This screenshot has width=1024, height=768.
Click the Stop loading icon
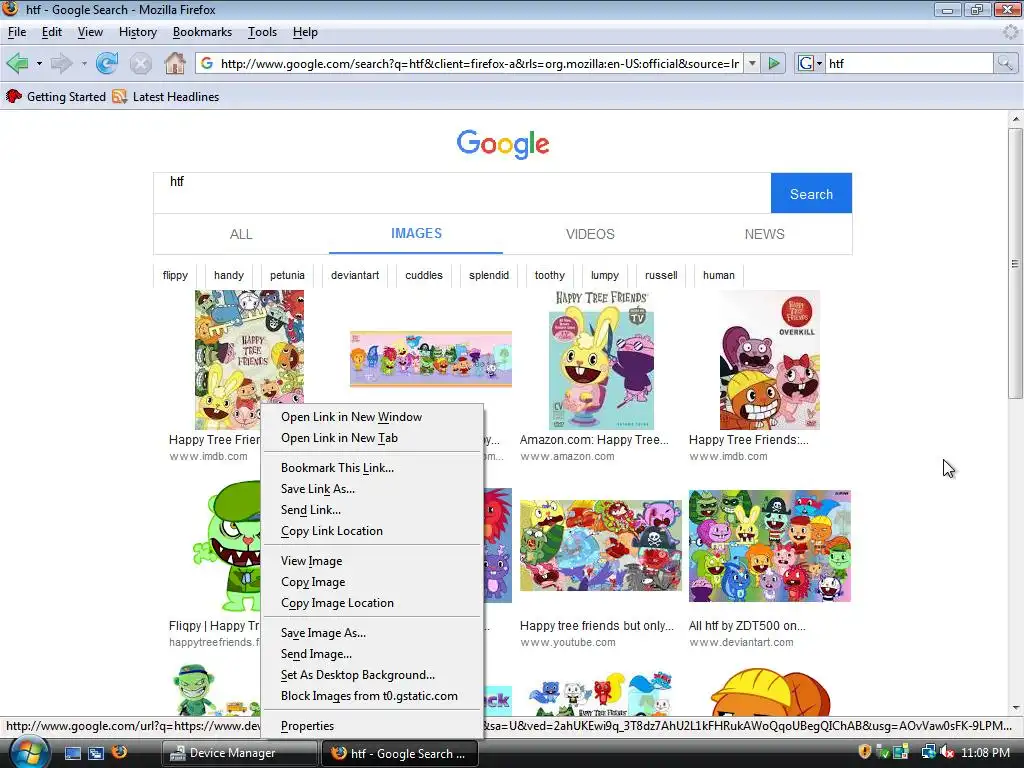point(140,63)
